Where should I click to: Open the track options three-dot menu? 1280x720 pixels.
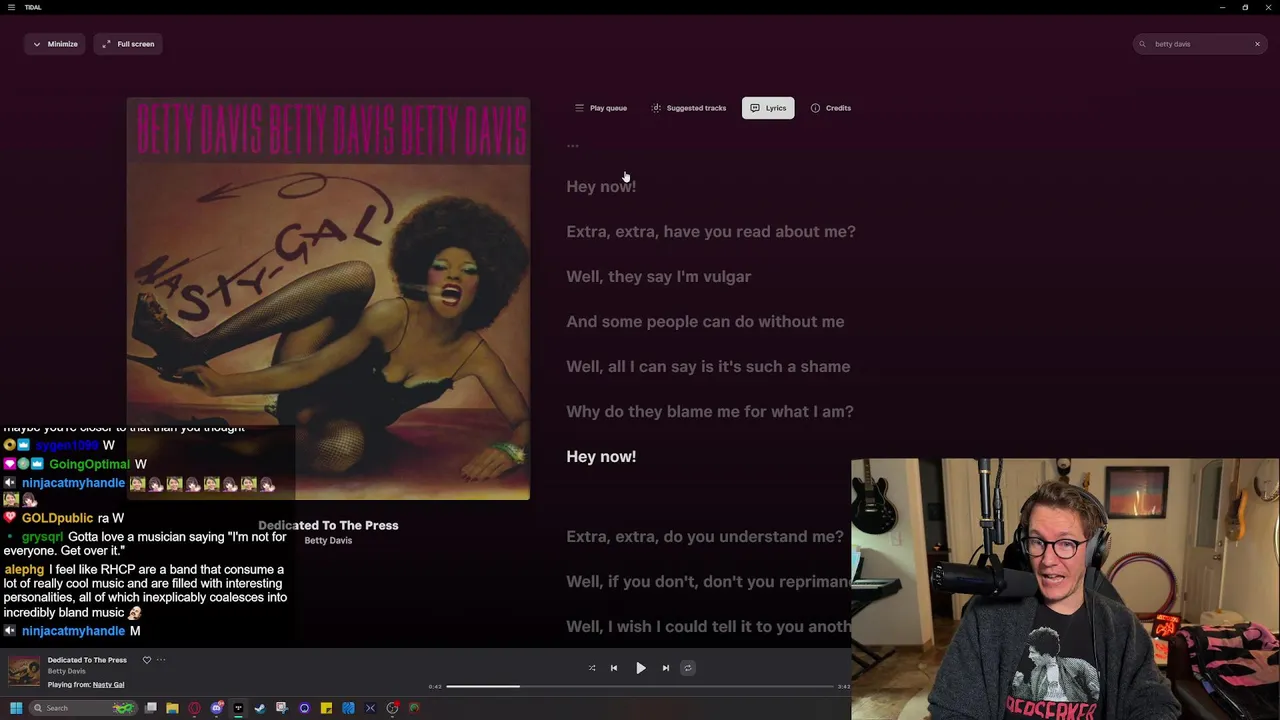161,660
